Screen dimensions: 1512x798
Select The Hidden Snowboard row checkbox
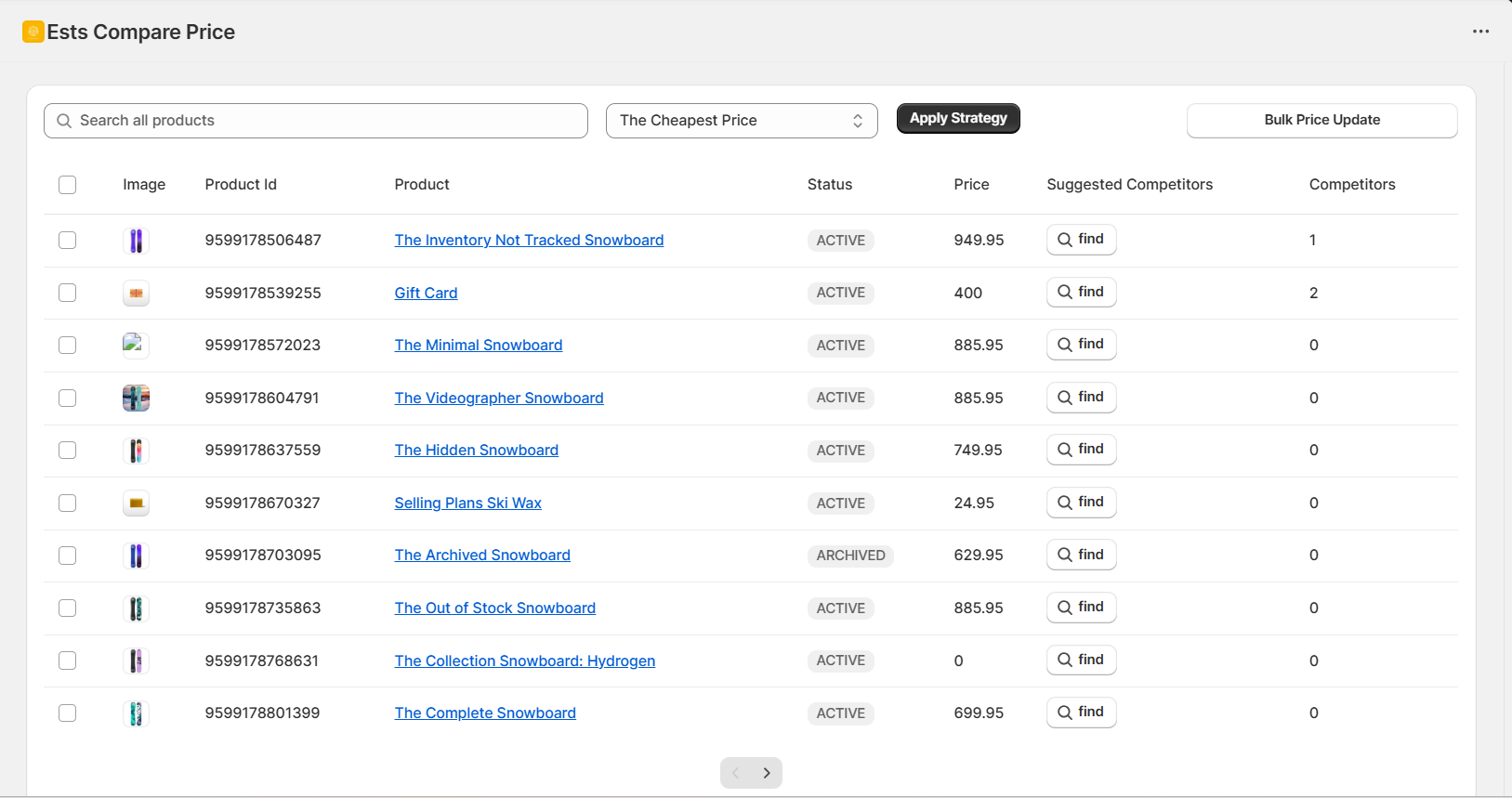67,450
